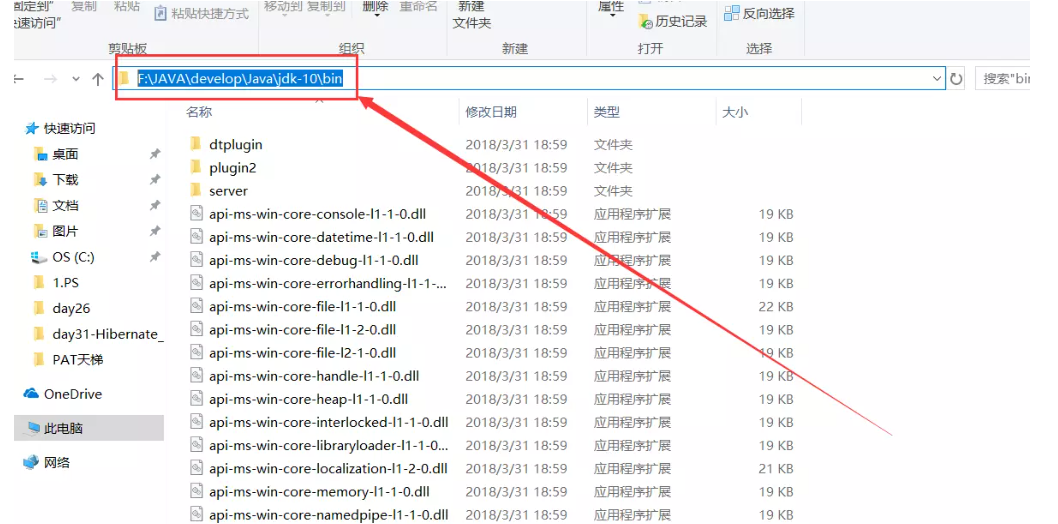This screenshot has height=524, width=1058.
Task: Select 网络 in the navigation pane
Action: click(x=47, y=463)
